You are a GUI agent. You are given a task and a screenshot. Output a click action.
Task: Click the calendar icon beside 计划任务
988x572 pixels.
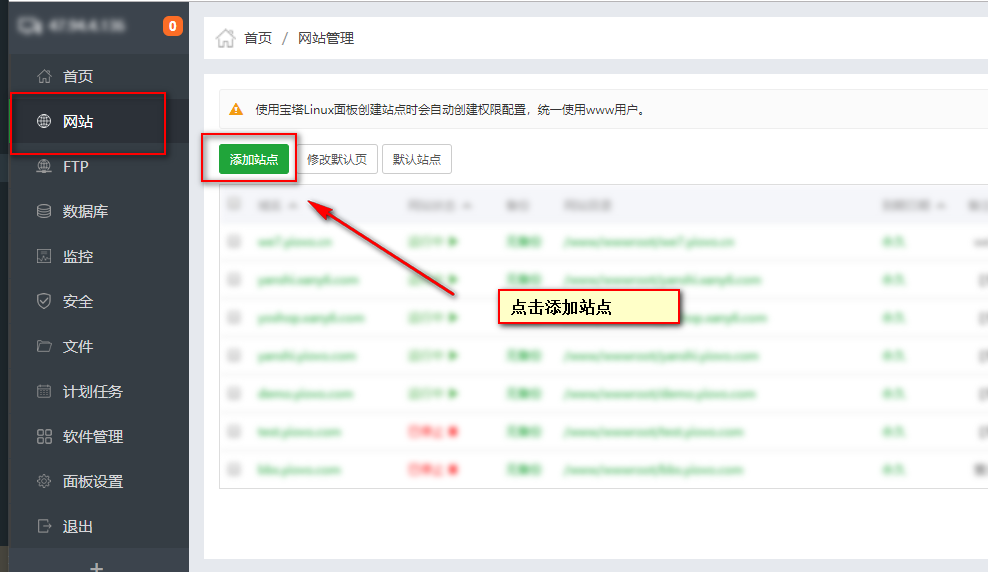(44, 392)
